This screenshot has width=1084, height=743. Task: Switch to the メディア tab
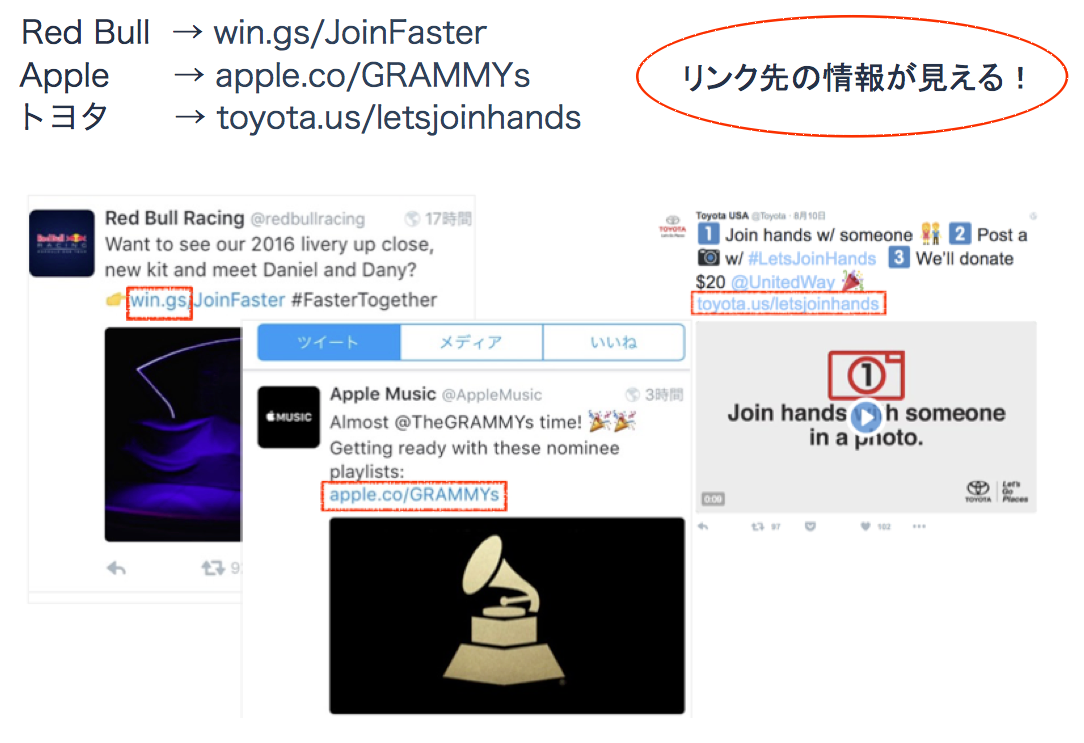click(471, 342)
